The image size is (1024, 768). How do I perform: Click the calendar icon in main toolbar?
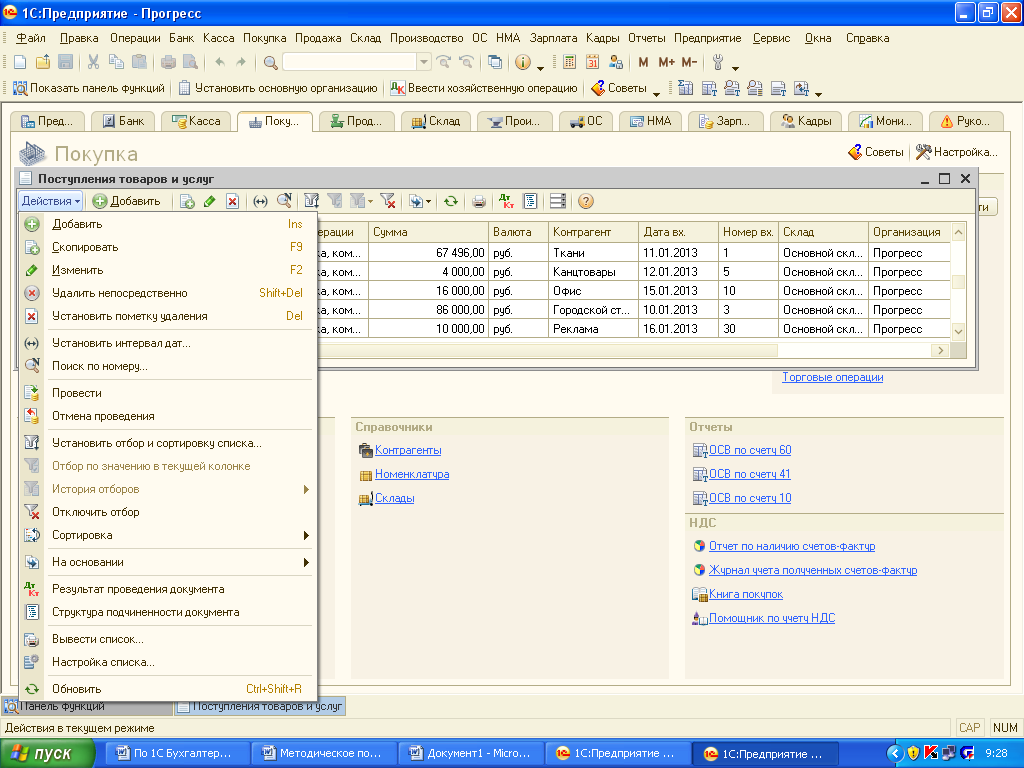click(x=592, y=62)
